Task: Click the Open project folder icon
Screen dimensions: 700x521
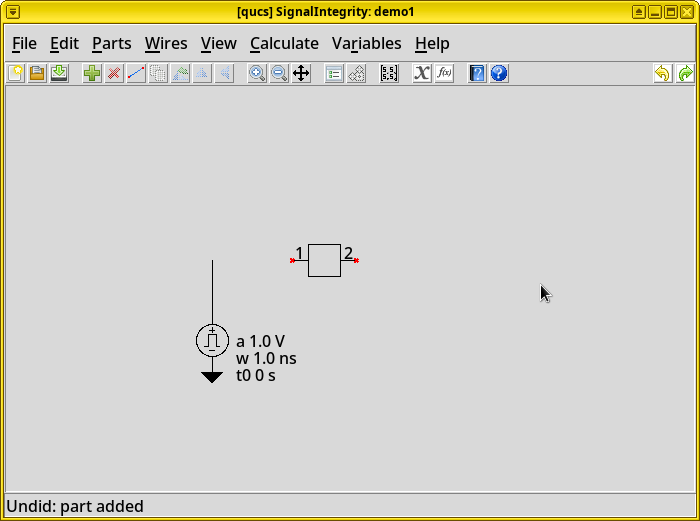Action: point(37,73)
